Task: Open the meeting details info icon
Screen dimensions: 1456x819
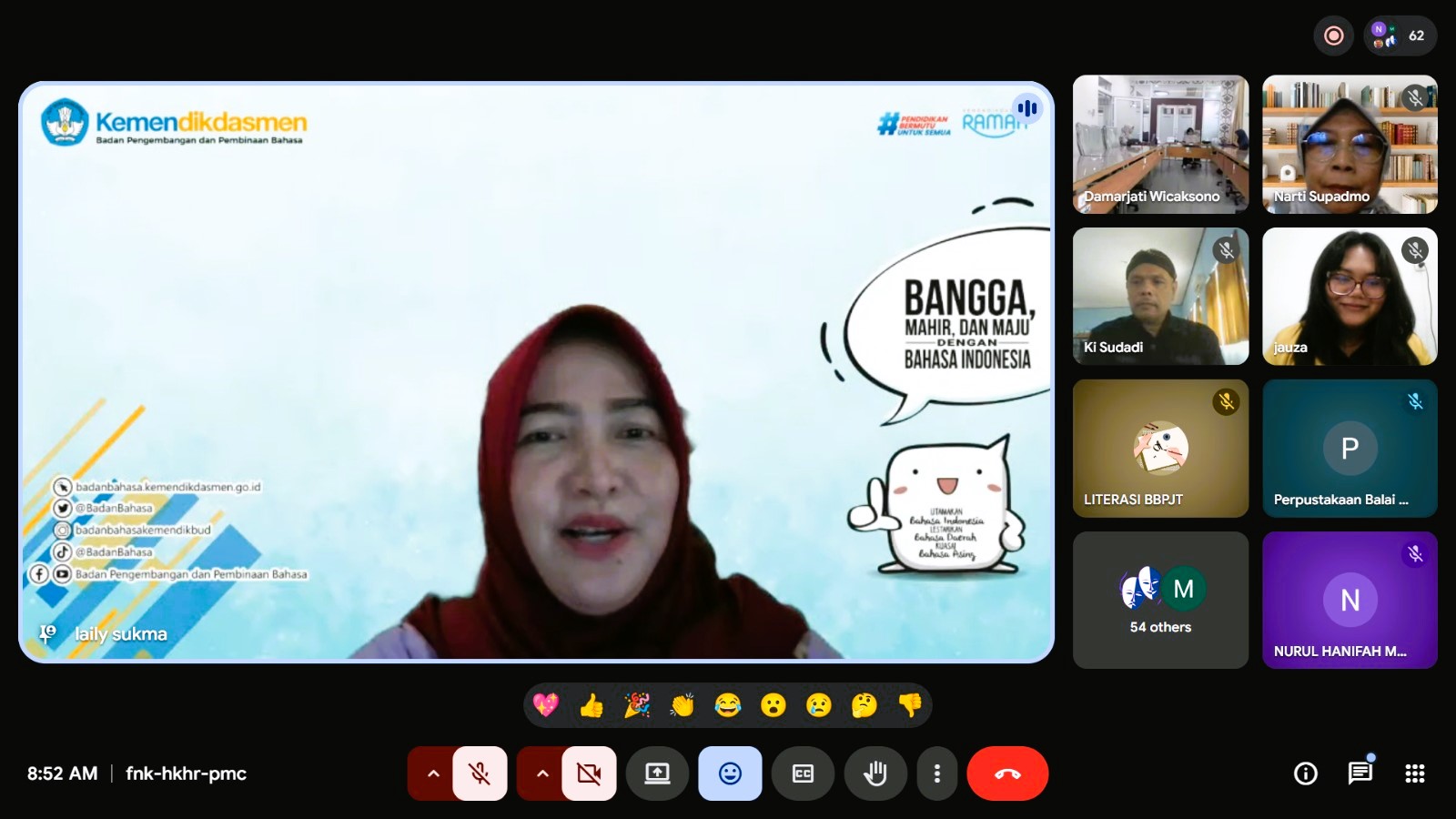Action: (x=1306, y=773)
